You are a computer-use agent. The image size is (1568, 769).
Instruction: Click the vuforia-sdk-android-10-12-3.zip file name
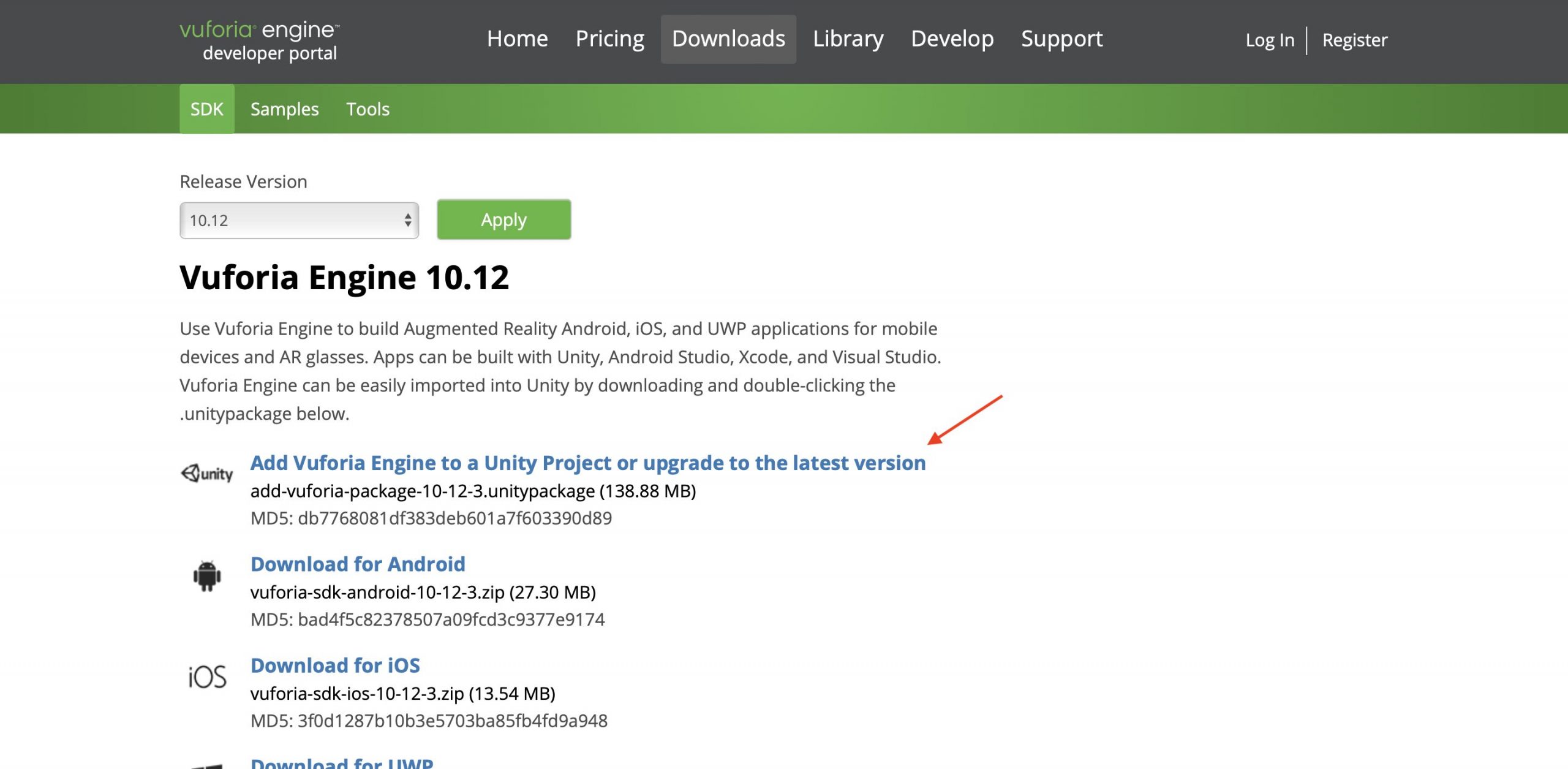tap(377, 592)
